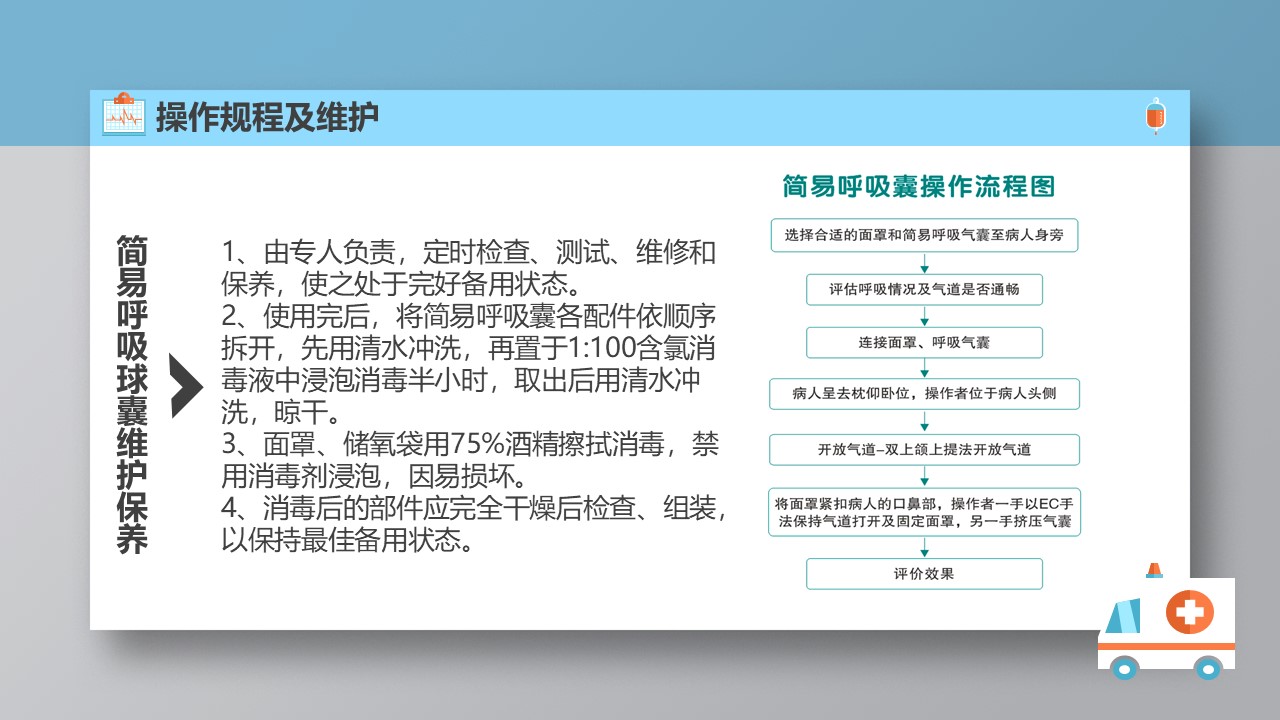Click the ambulance's left wheel
The width and height of the screenshot is (1280, 720).
(1124, 667)
